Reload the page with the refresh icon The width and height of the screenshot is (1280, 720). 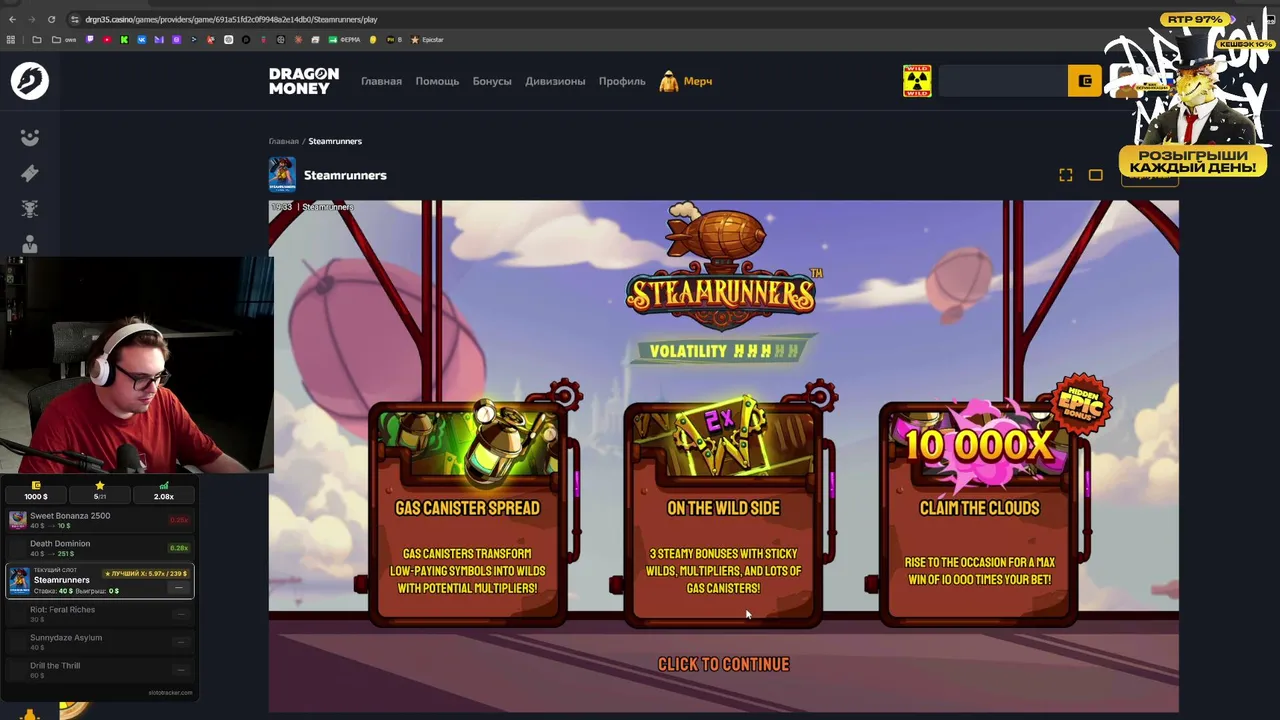(x=51, y=19)
